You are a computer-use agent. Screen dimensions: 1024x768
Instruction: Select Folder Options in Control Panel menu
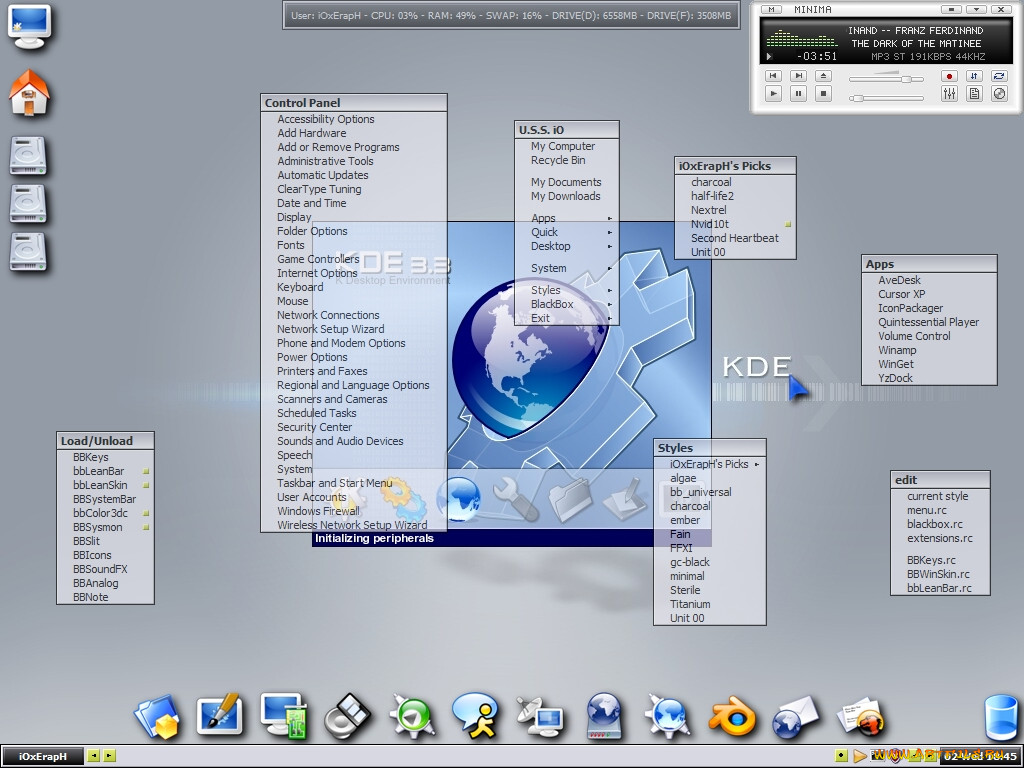353,231
